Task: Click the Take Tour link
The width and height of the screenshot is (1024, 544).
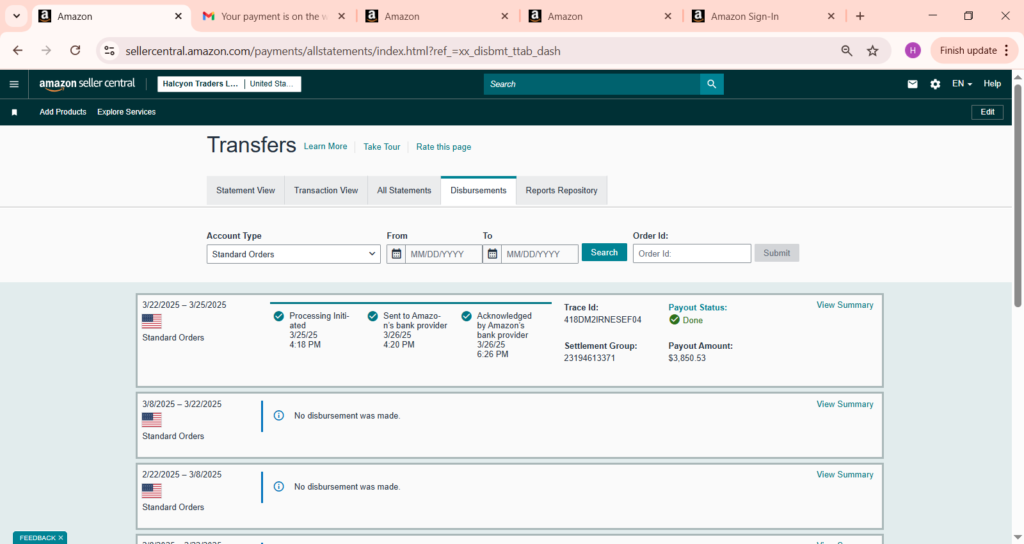Action: (x=381, y=147)
